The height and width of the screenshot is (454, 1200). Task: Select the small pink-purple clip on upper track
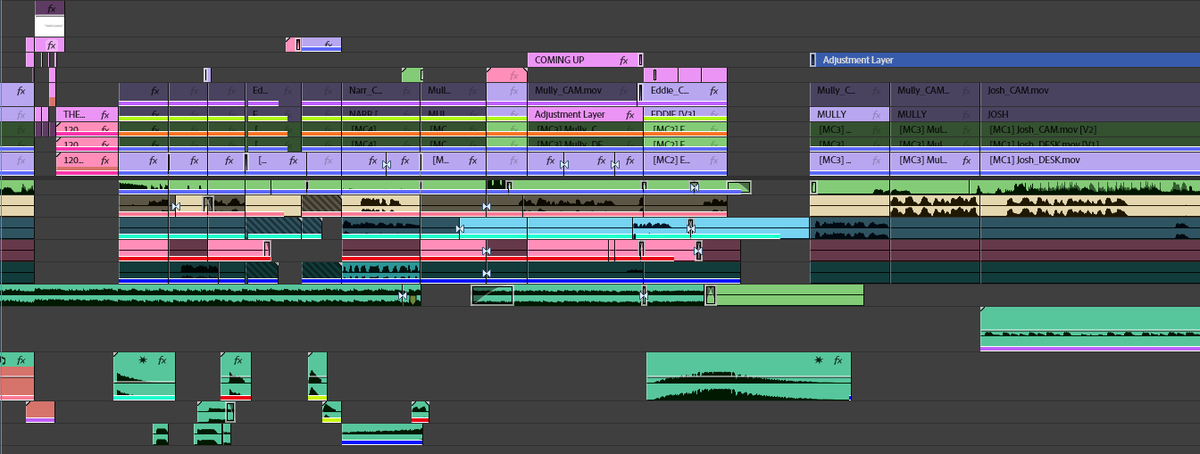314,44
